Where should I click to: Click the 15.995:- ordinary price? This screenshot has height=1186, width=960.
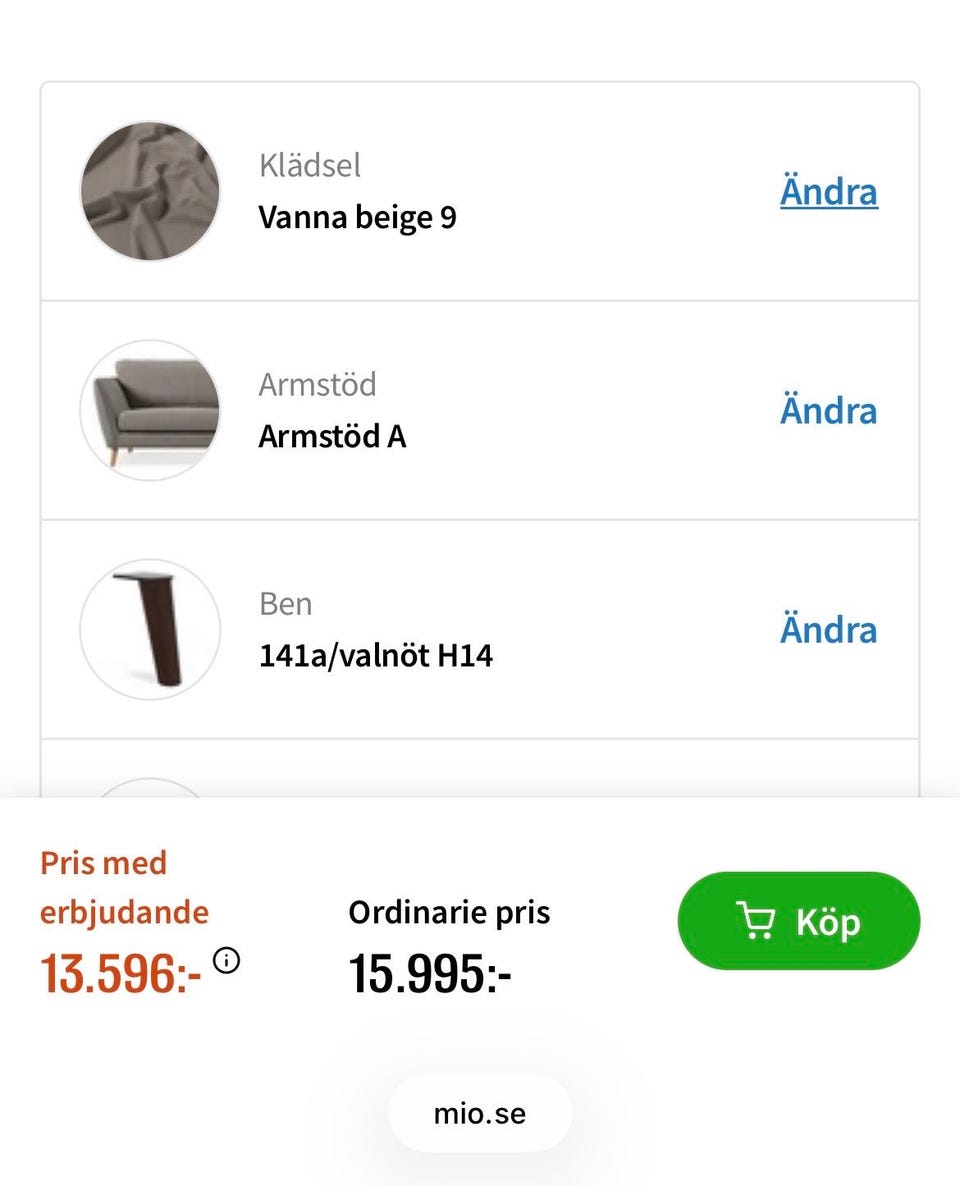pyautogui.click(x=430, y=973)
